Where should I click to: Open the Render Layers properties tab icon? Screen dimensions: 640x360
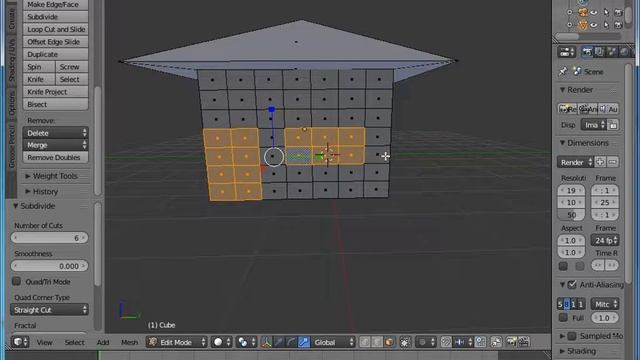pyautogui.click(x=599, y=52)
